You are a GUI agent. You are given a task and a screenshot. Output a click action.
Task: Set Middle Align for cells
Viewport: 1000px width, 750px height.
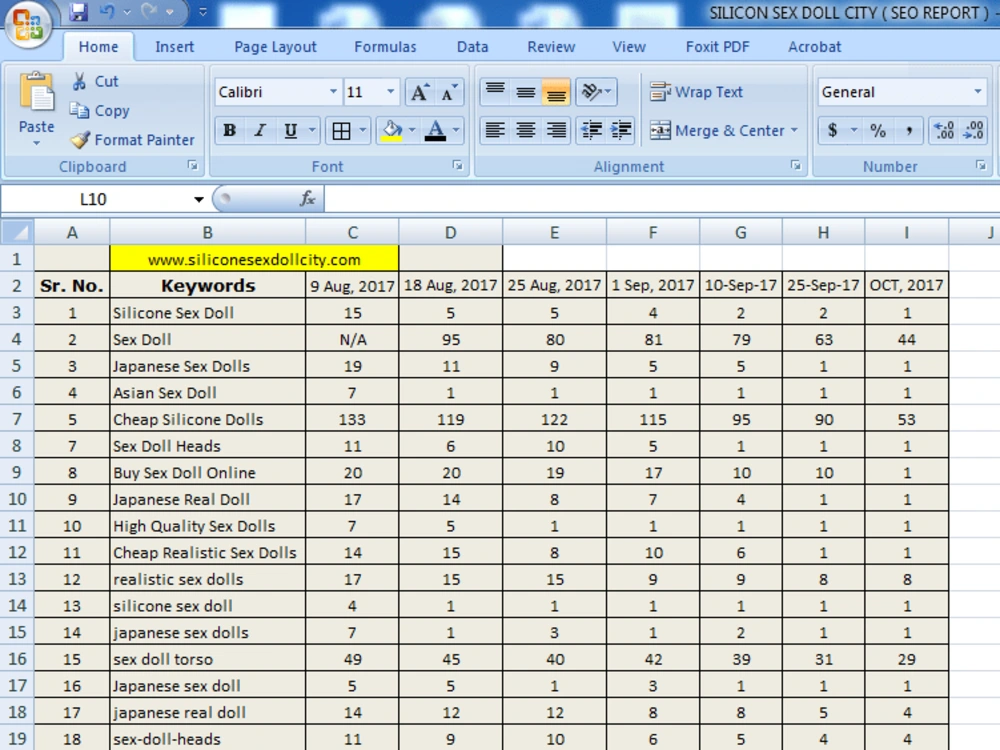coord(526,92)
